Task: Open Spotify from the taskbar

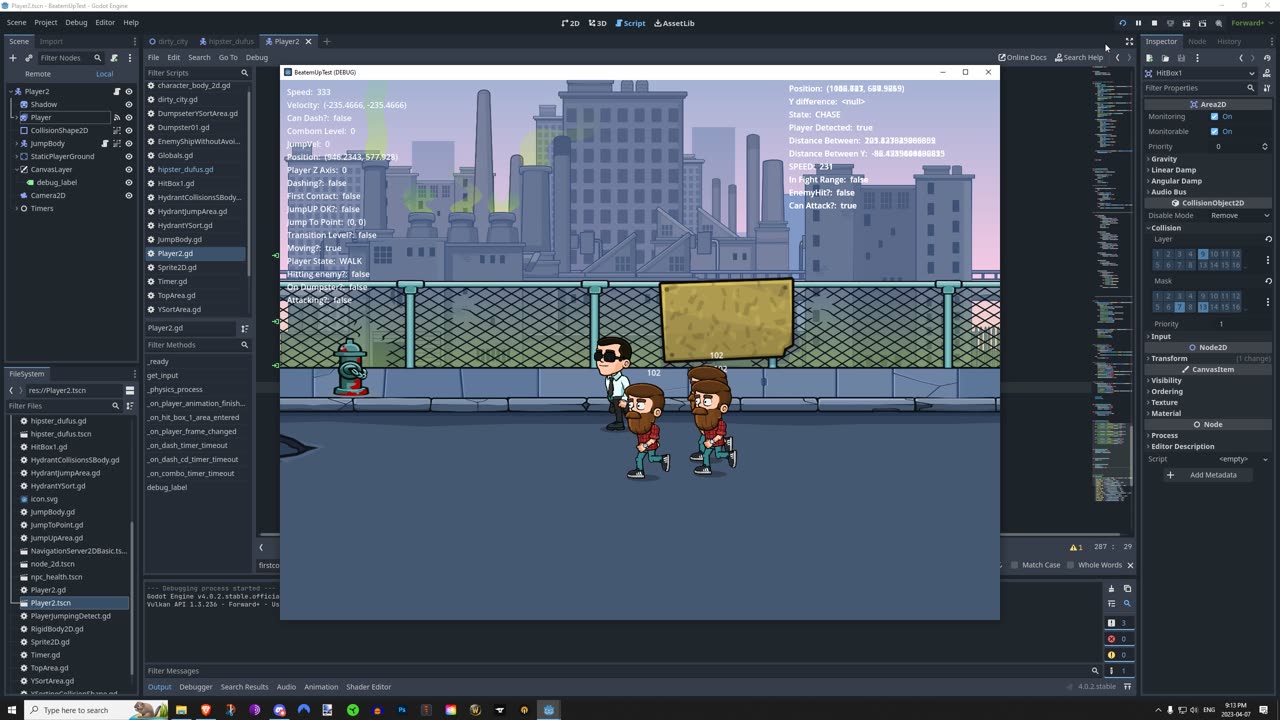Action: click(x=353, y=710)
